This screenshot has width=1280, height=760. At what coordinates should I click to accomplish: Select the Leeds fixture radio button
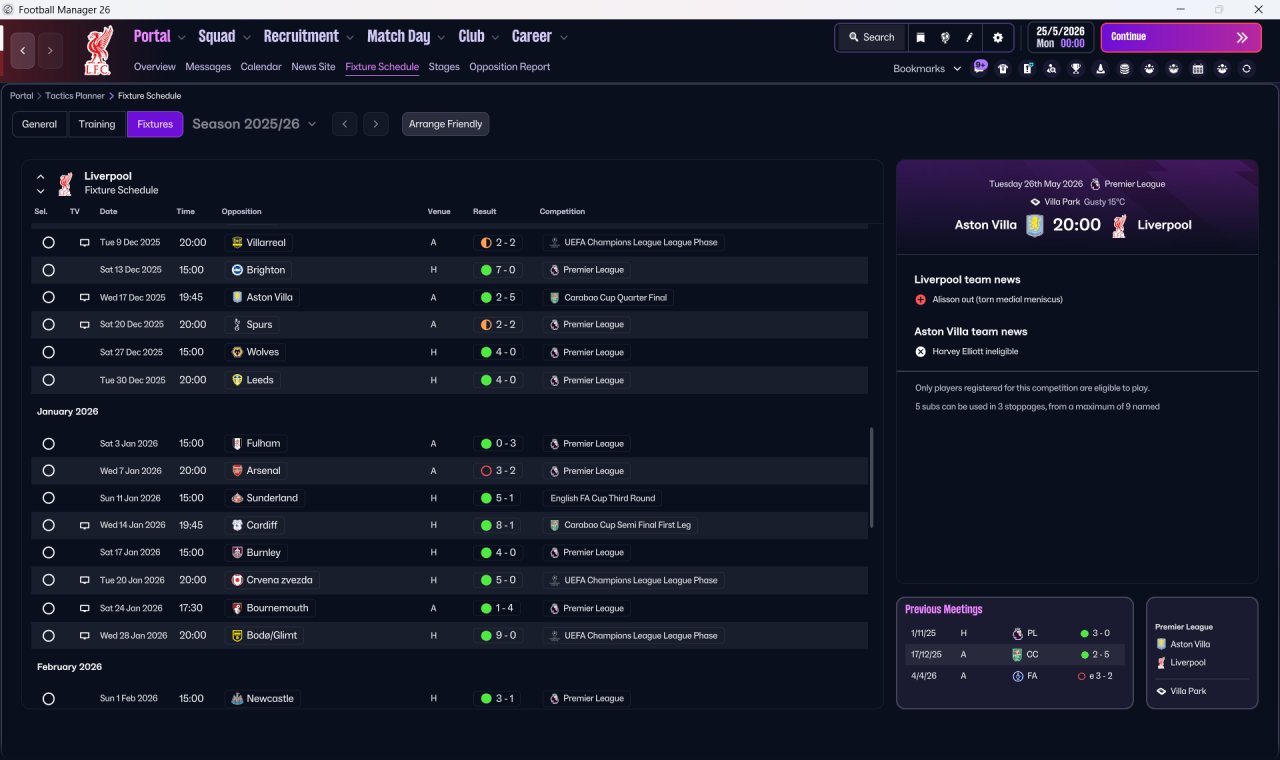[x=48, y=380]
